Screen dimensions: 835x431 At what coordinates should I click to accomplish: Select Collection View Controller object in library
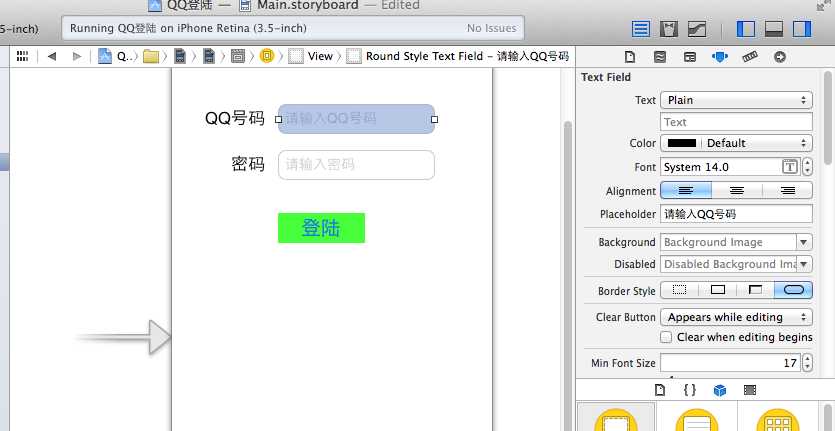pyautogui.click(x=778, y=419)
